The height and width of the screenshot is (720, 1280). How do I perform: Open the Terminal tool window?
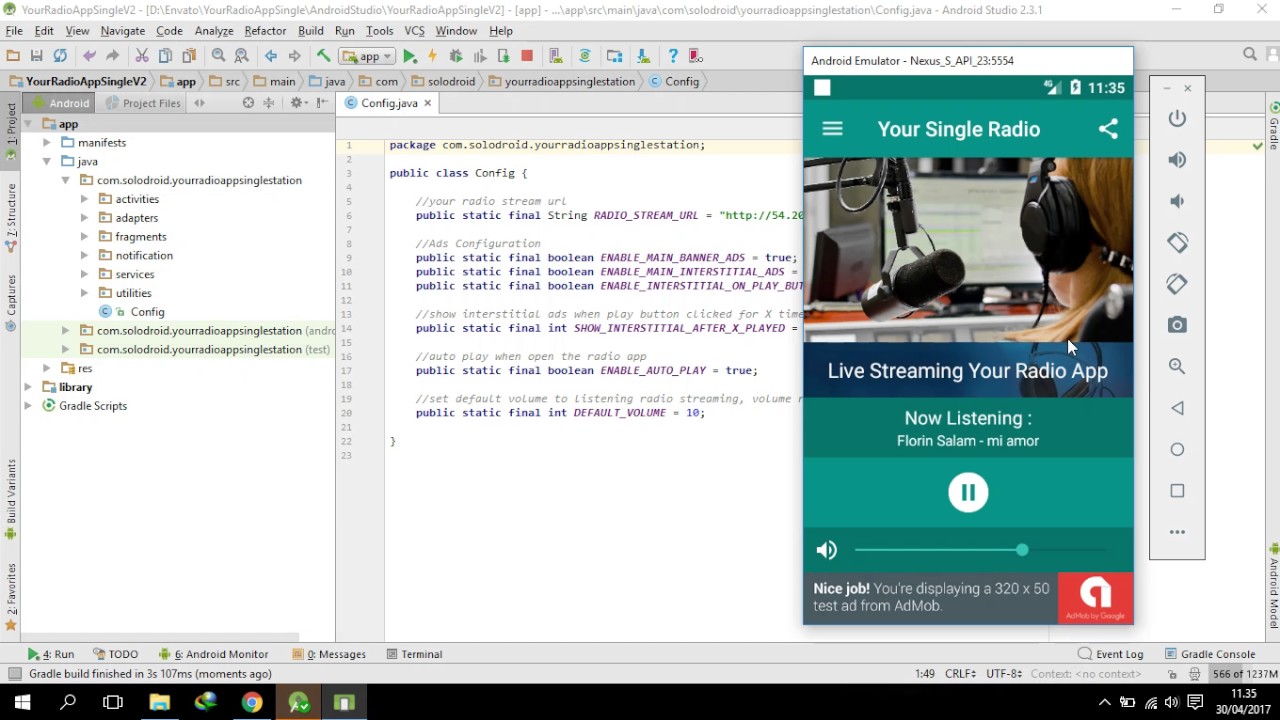click(414, 654)
